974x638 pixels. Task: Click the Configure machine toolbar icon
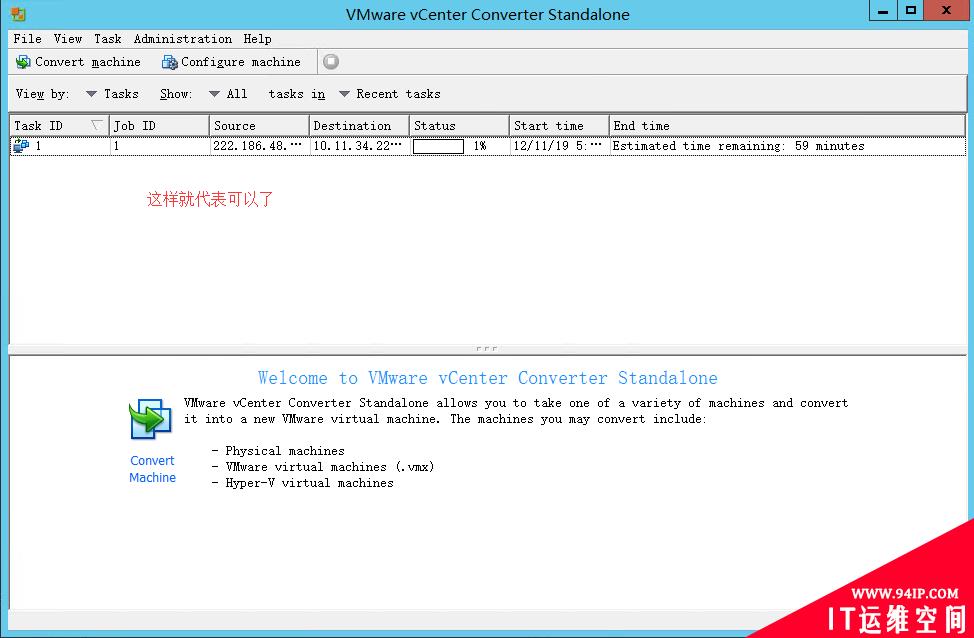pyautogui.click(x=170, y=62)
